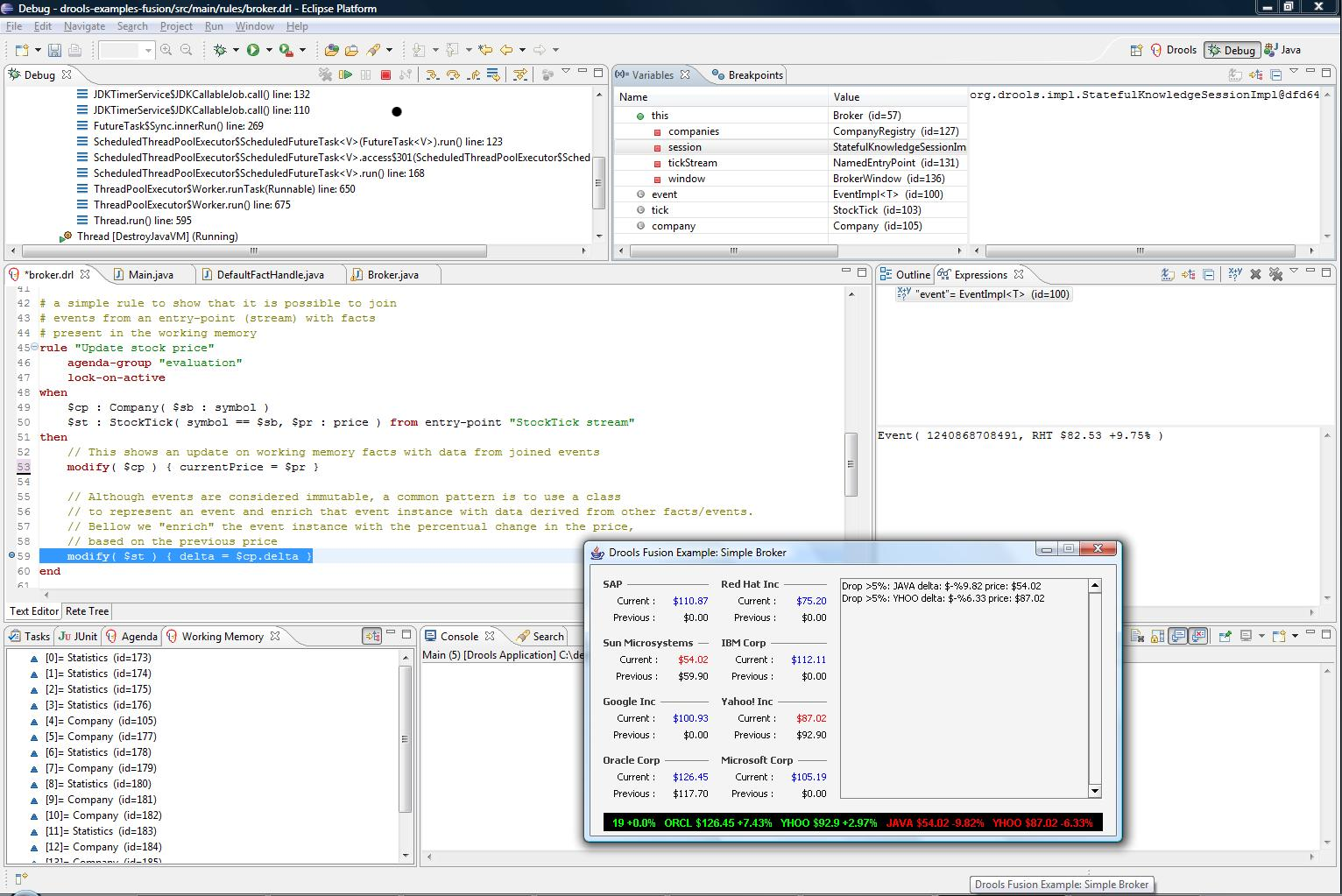Toggle breakpoint marker at line 59
The image size is (1342, 896).
pos(11,556)
